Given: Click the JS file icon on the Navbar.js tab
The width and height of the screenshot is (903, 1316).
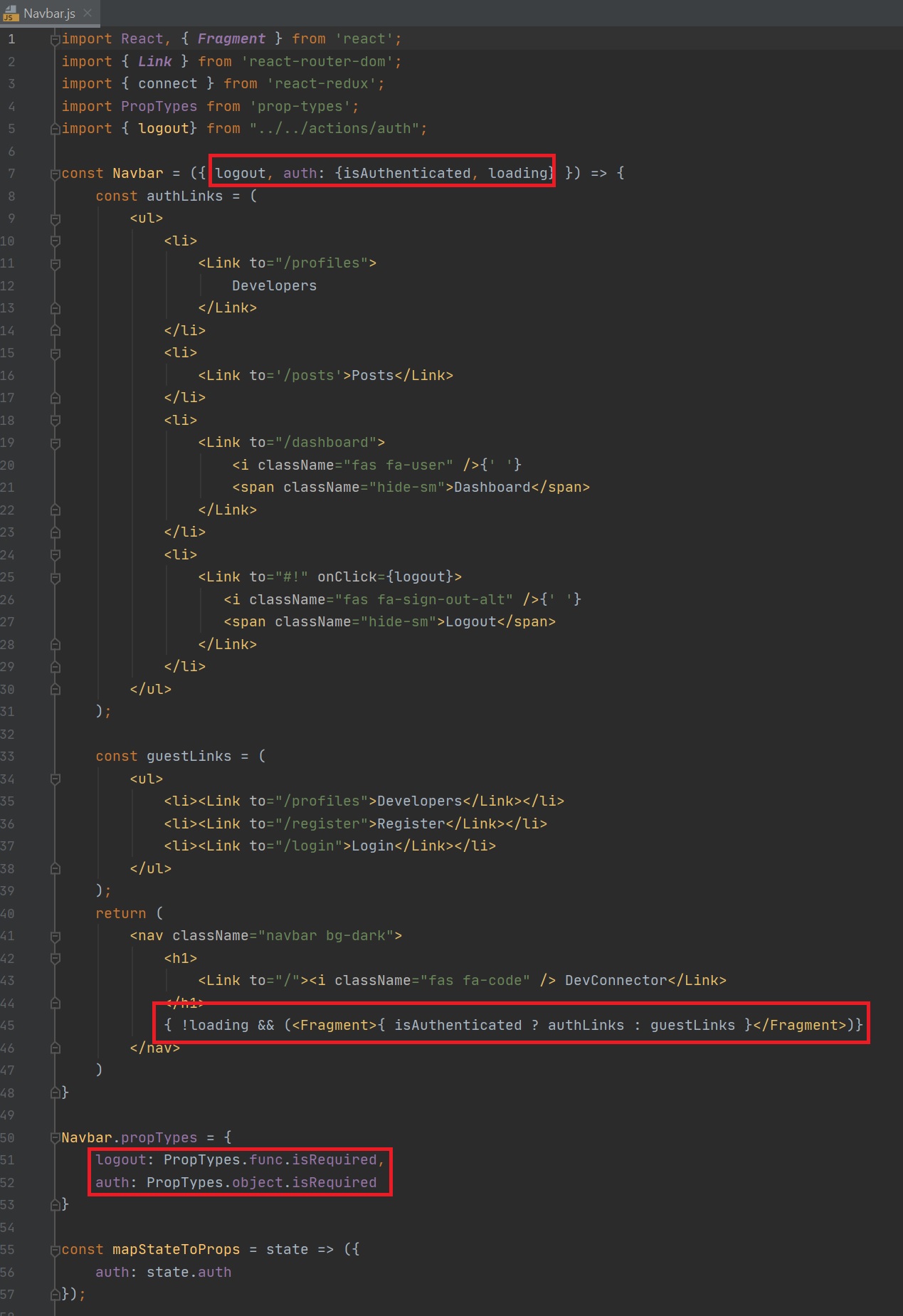Looking at the screenshot, I should pos(11,14).
